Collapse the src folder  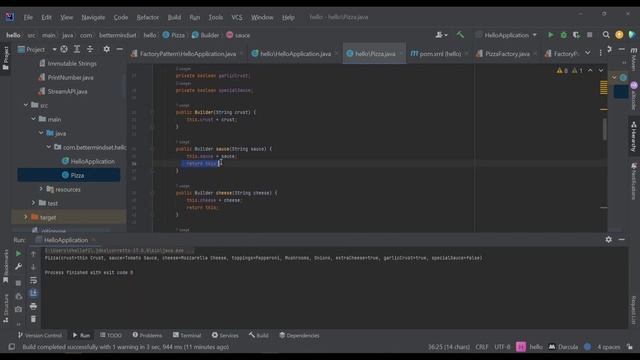[26, 105]
